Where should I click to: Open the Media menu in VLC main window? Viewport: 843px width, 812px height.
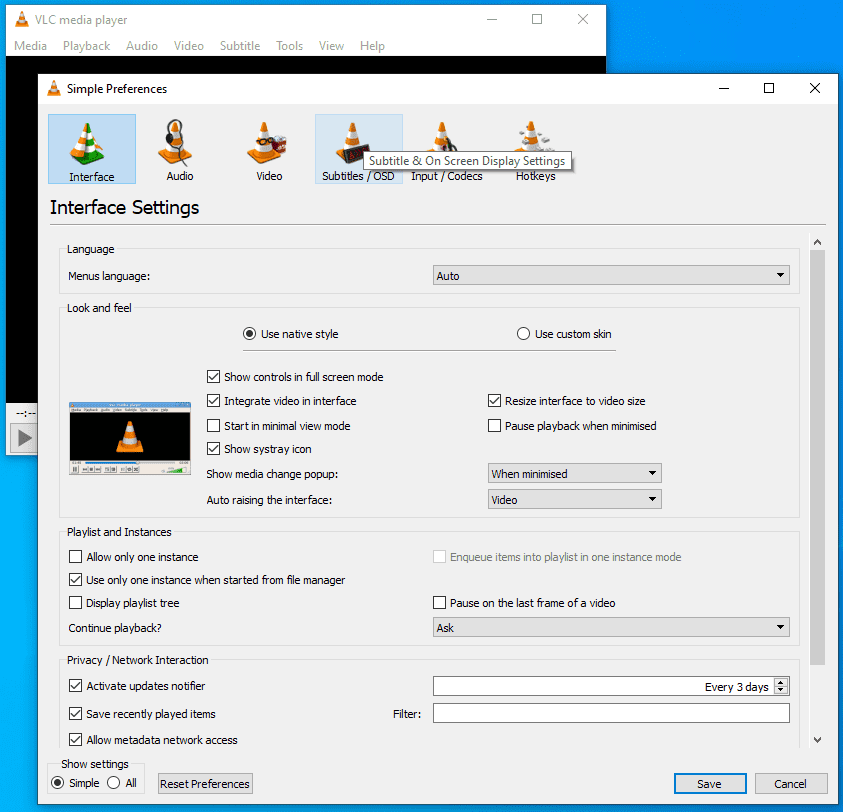30,46
